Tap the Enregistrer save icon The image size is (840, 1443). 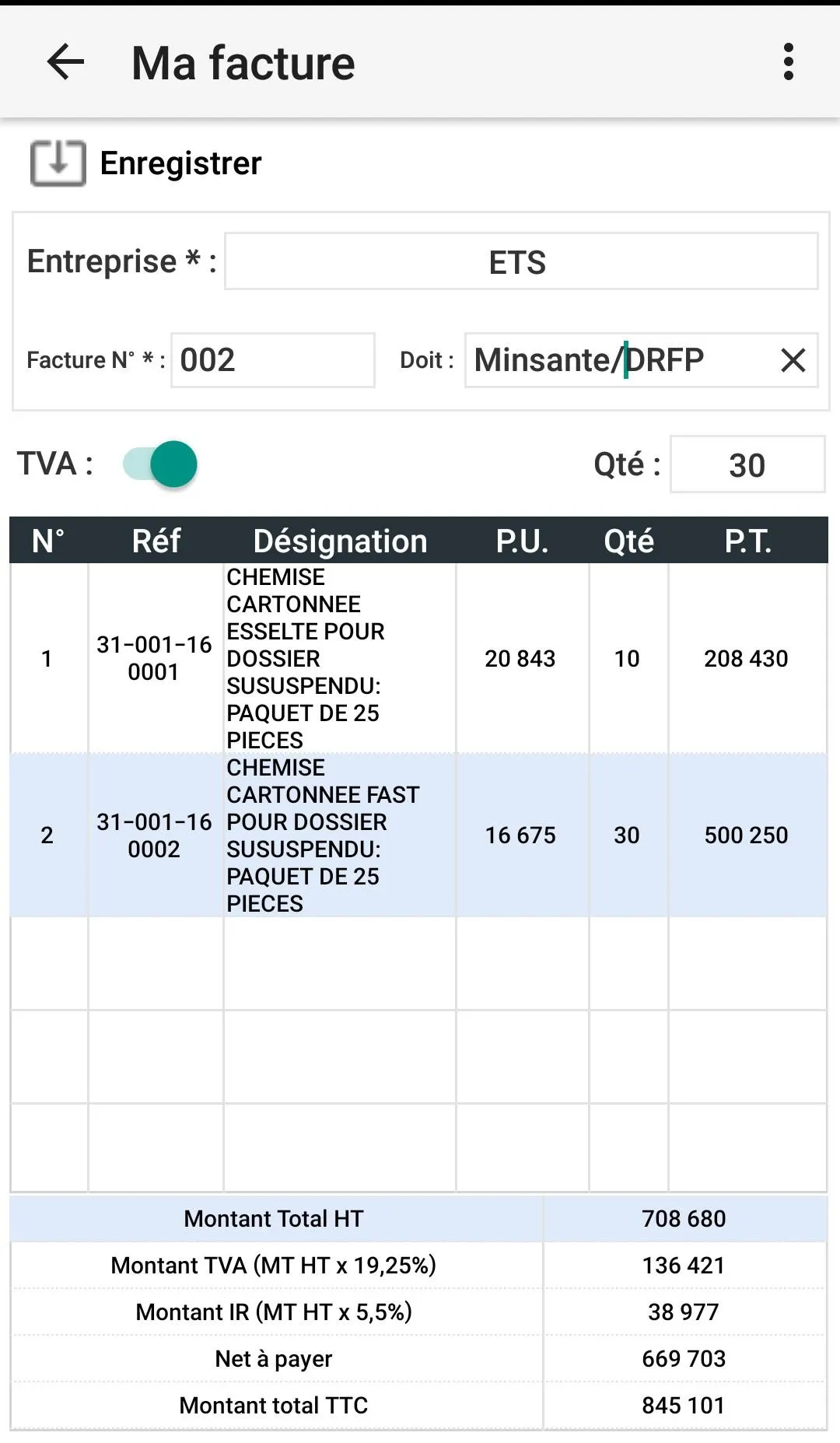tap(58, 163)
